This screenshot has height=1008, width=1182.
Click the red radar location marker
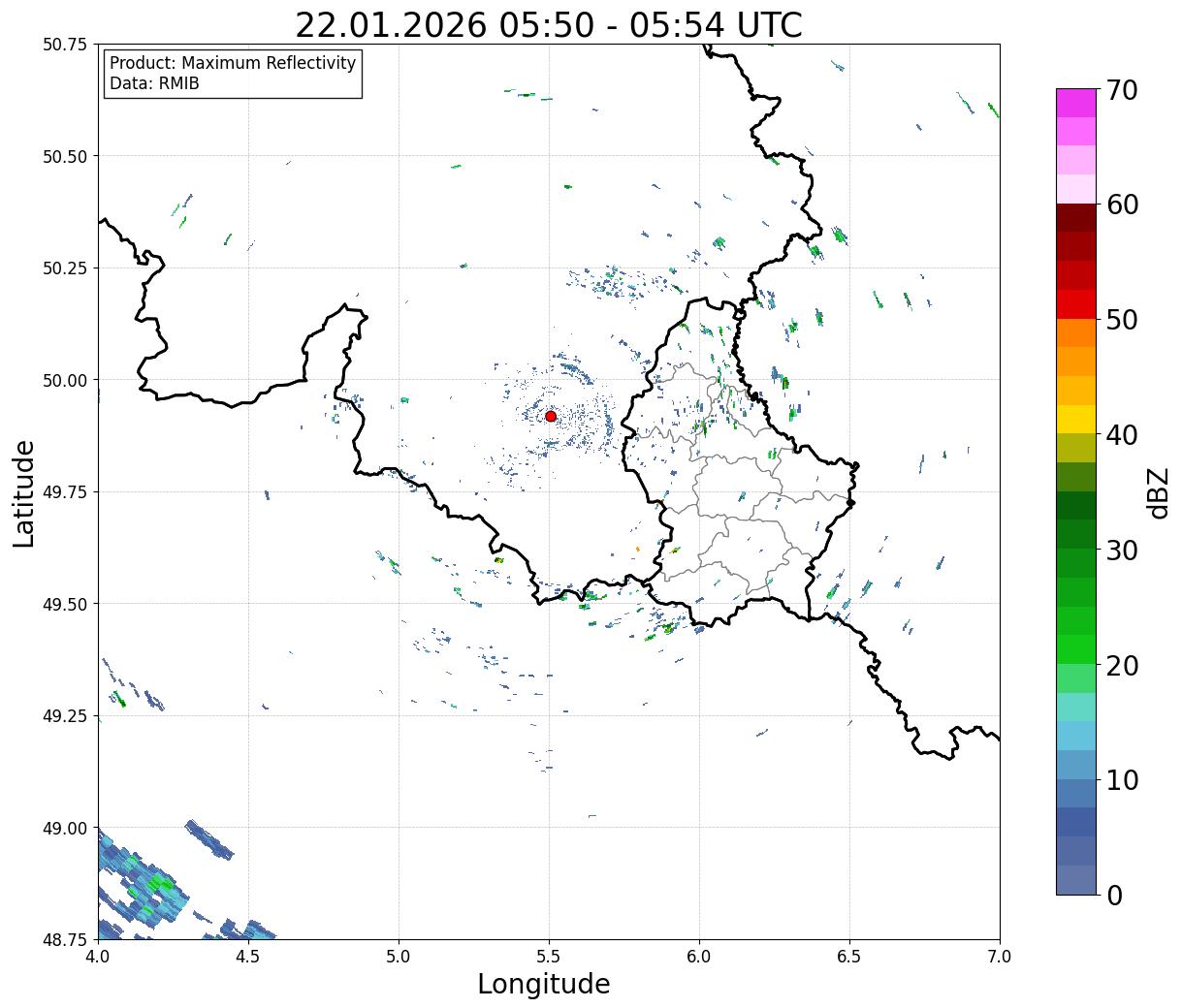pyautogui.click(x=551, y=416)
